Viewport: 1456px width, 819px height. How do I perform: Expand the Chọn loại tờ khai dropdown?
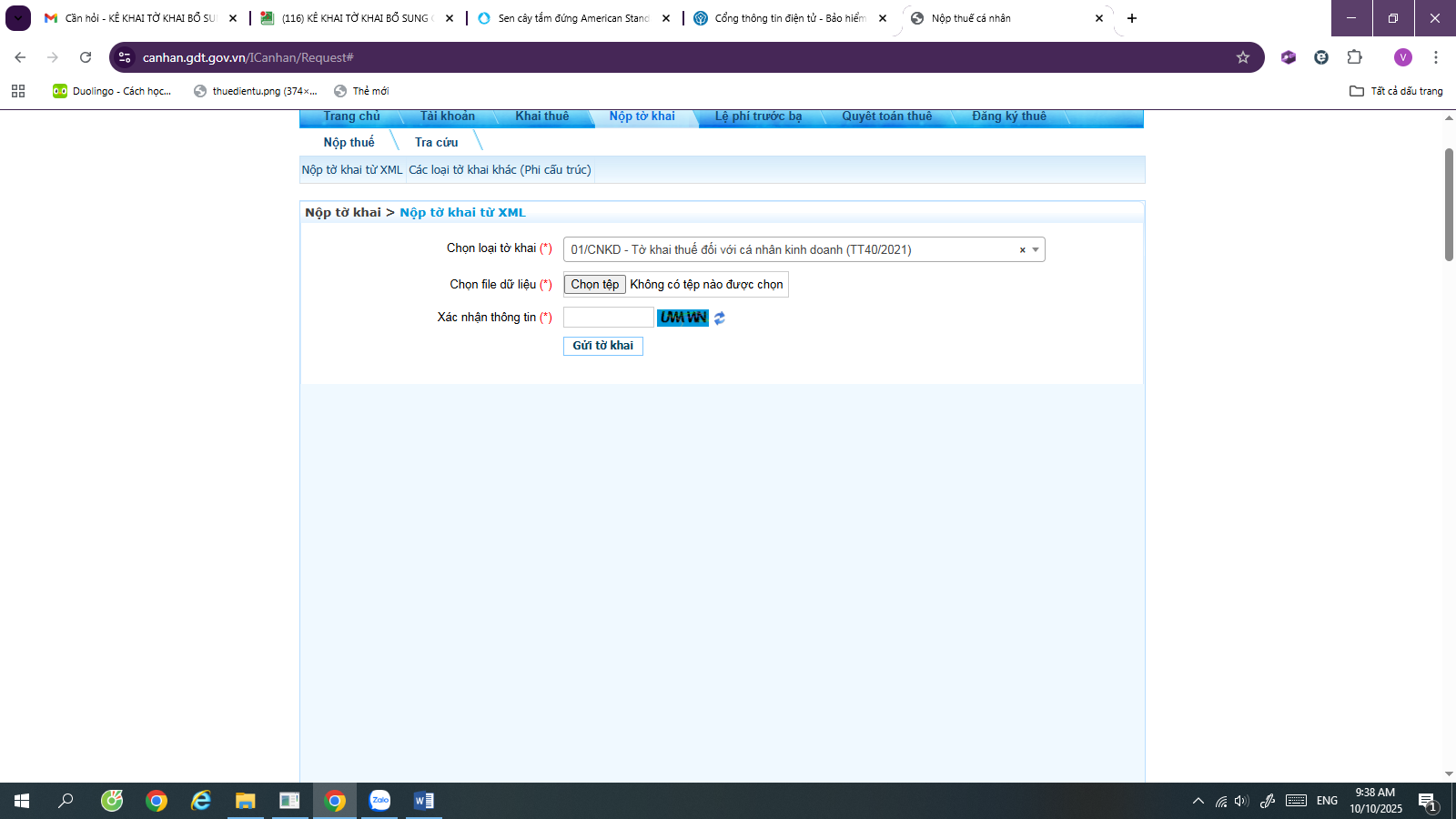[1036, 250]
